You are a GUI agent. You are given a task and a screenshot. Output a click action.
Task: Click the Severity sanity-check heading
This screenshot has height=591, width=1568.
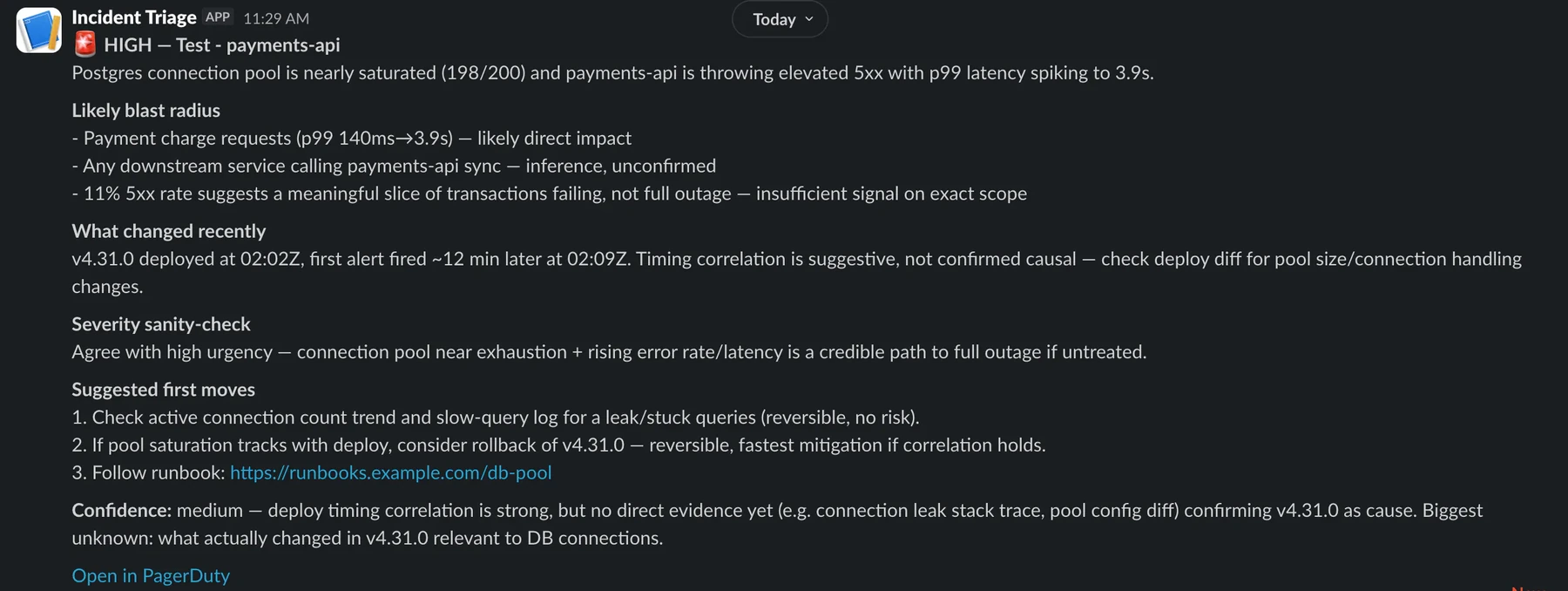point(160,324)
